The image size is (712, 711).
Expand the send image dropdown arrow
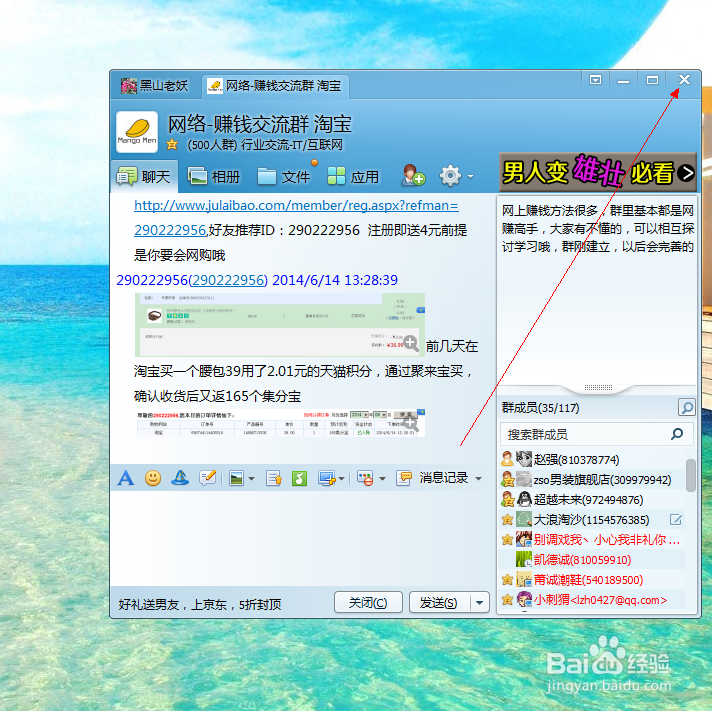[x=251, y=479]
